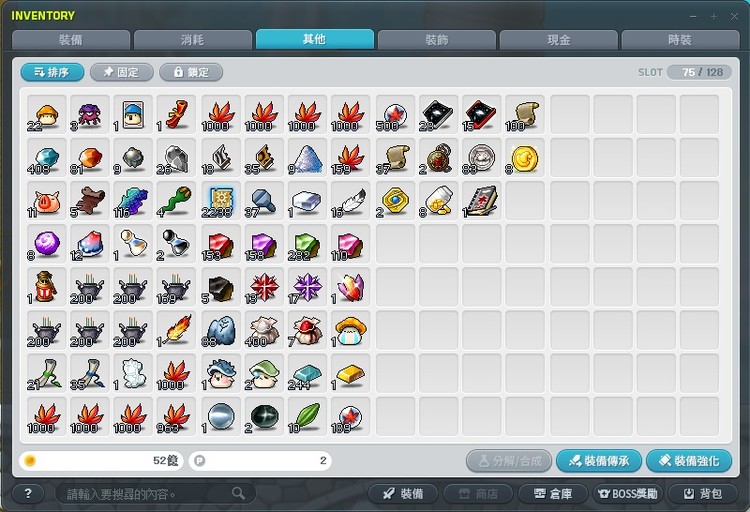
Task: Click the blue rune stone with quantity 88
Action: point(221,330)
